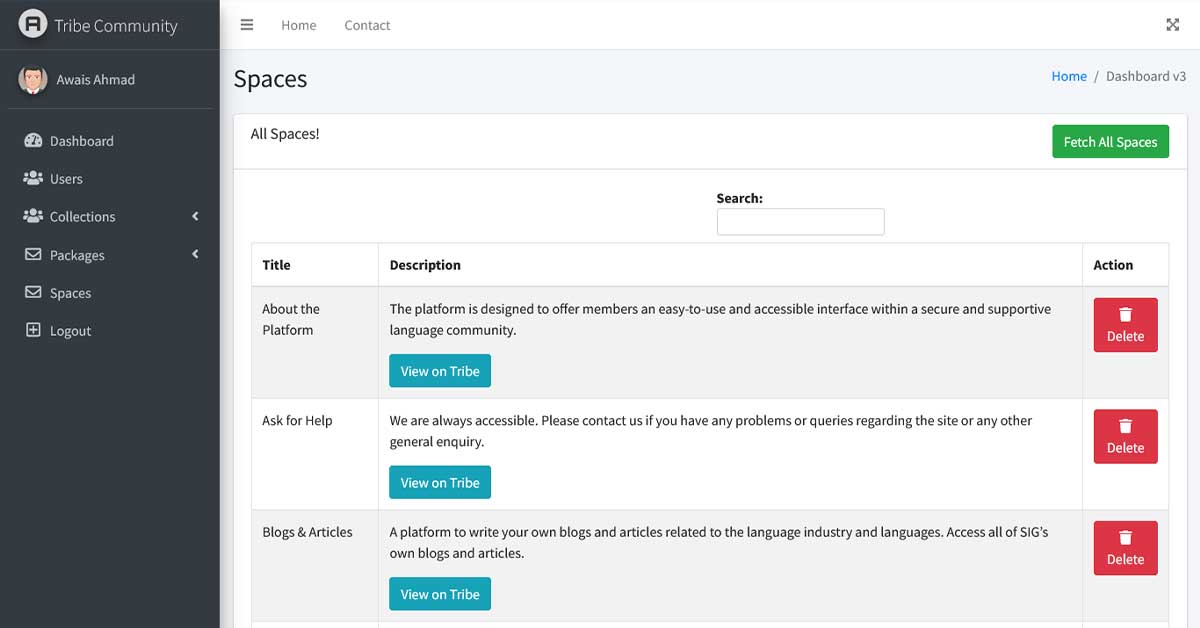Focus the Search input field
The width and height of the screenshot is (1200, 628).
click(800, 222)
